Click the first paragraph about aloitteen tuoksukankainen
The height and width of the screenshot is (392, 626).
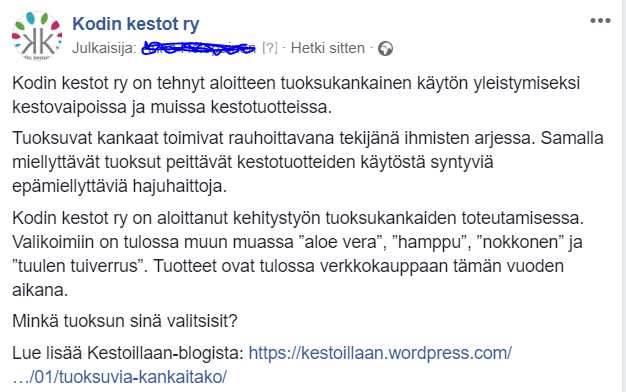click(296, 95)
